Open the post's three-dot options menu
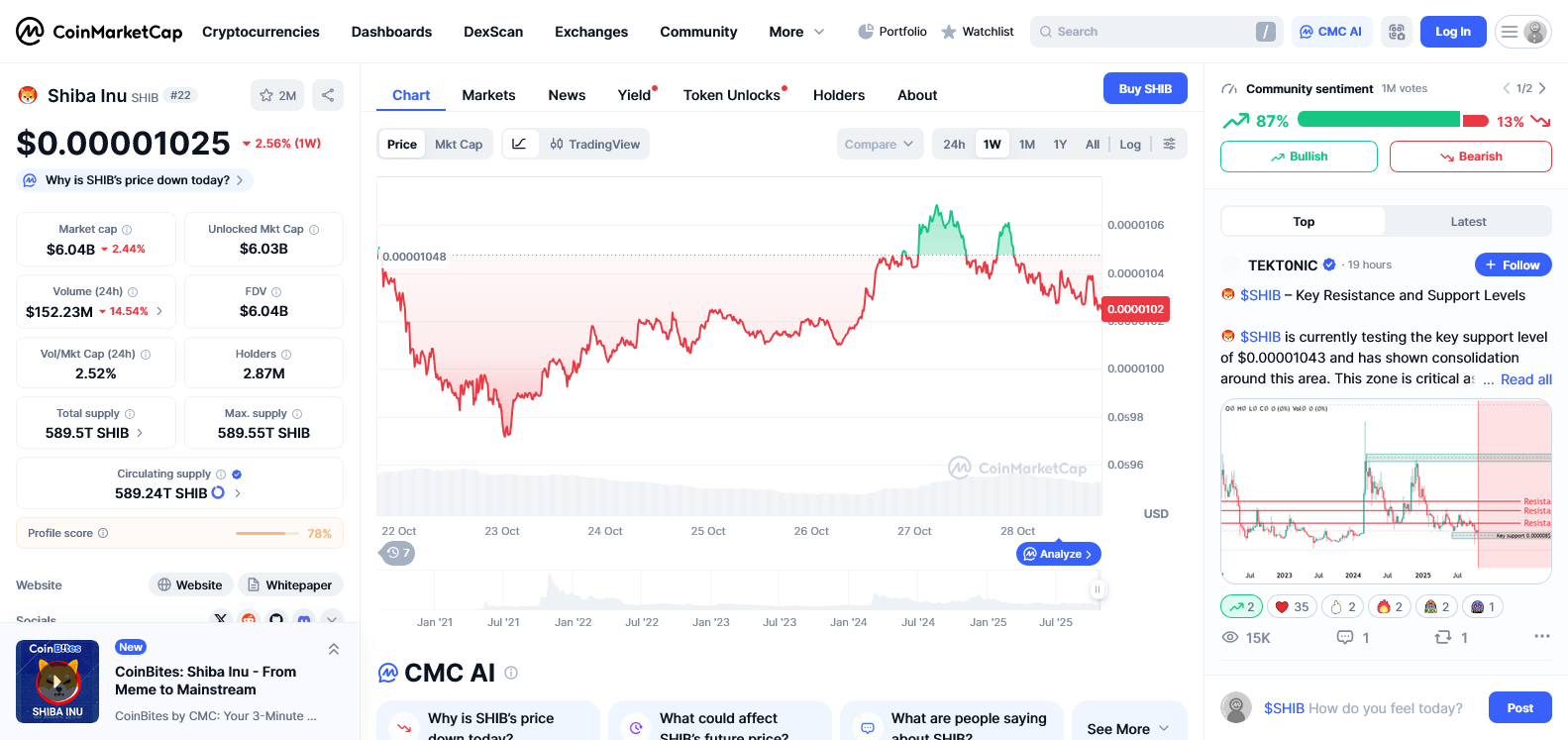The height and width of the screenshot is (740, 1568). click(1541, 636)
